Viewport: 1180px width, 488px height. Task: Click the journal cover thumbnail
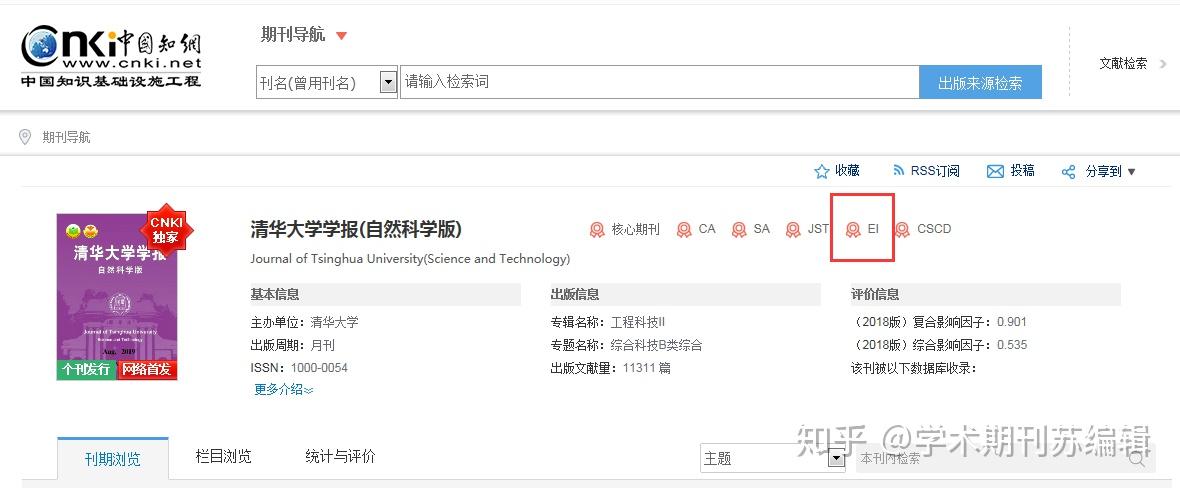click(x=117, y=296)
